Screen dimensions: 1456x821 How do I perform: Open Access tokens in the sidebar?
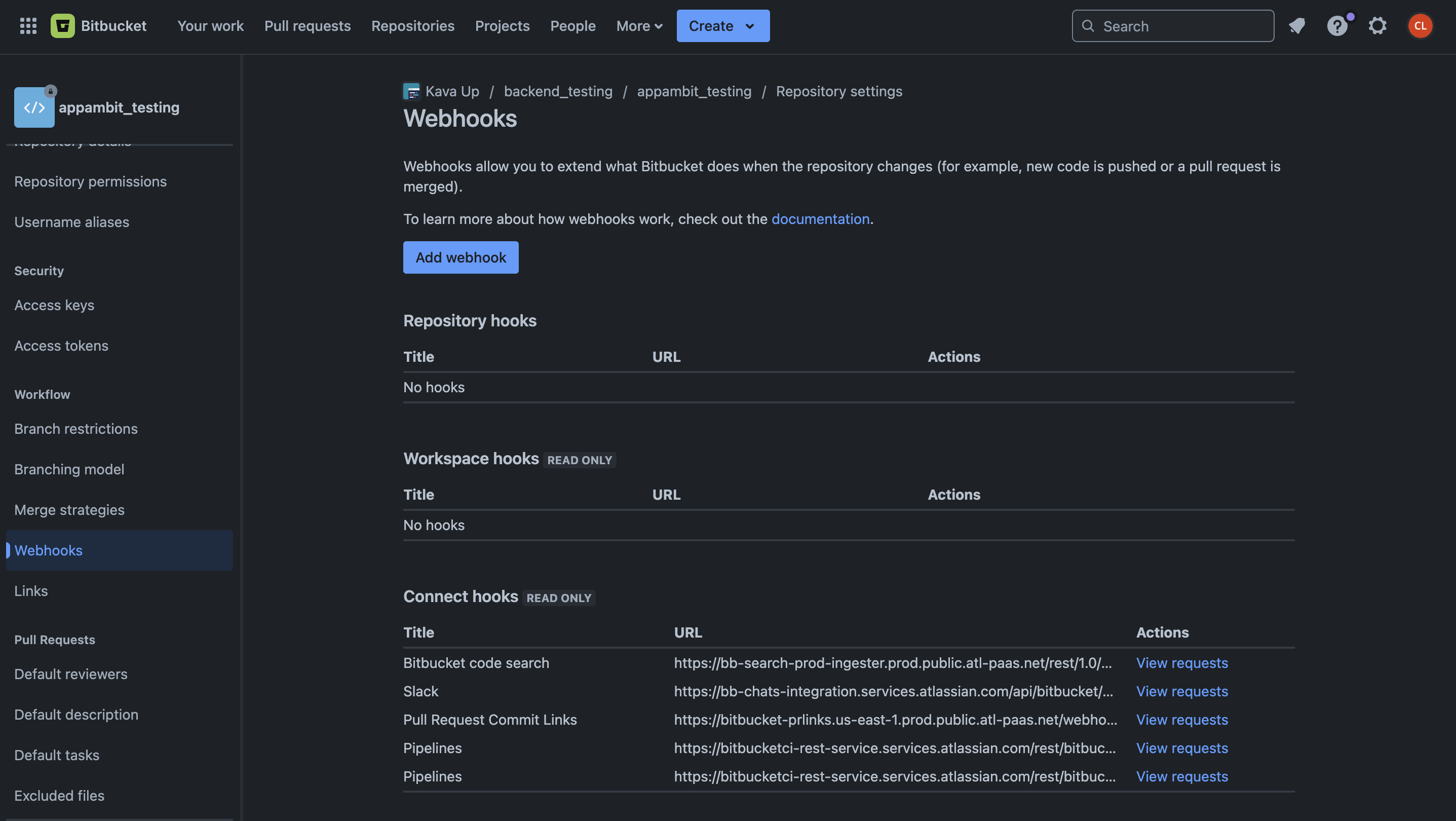(x=61, y=346)
